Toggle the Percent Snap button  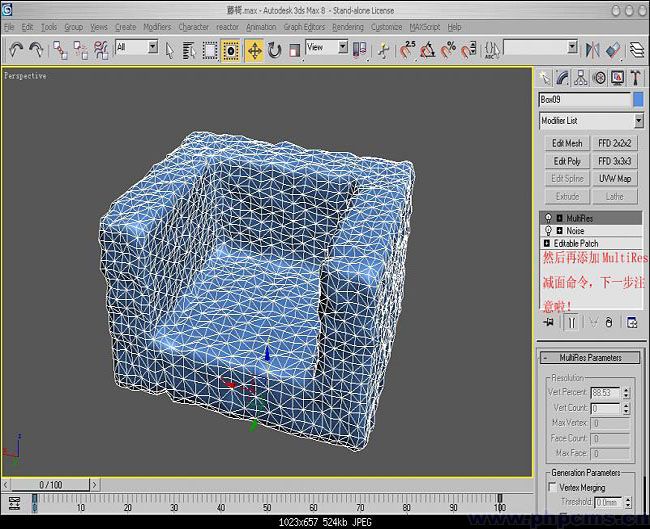coord(448,51)
